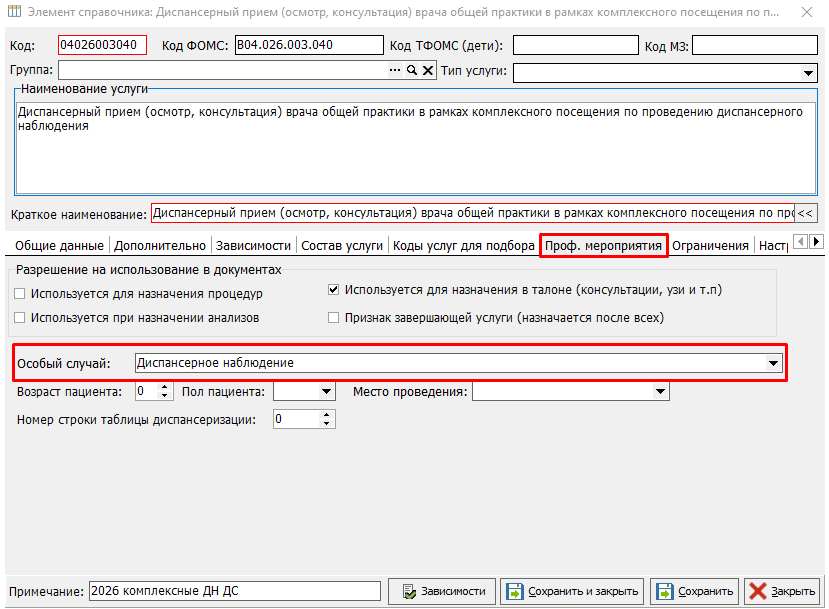Viewport: 829px width, 609px height.
Task: Click the Наименование услуги text area
Action: tap(416, 148)
